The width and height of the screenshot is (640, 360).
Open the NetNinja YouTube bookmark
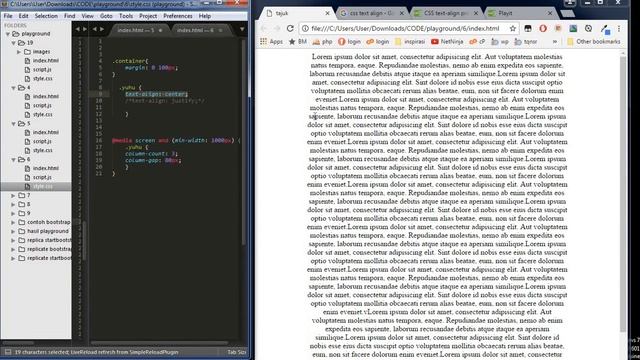447,42
